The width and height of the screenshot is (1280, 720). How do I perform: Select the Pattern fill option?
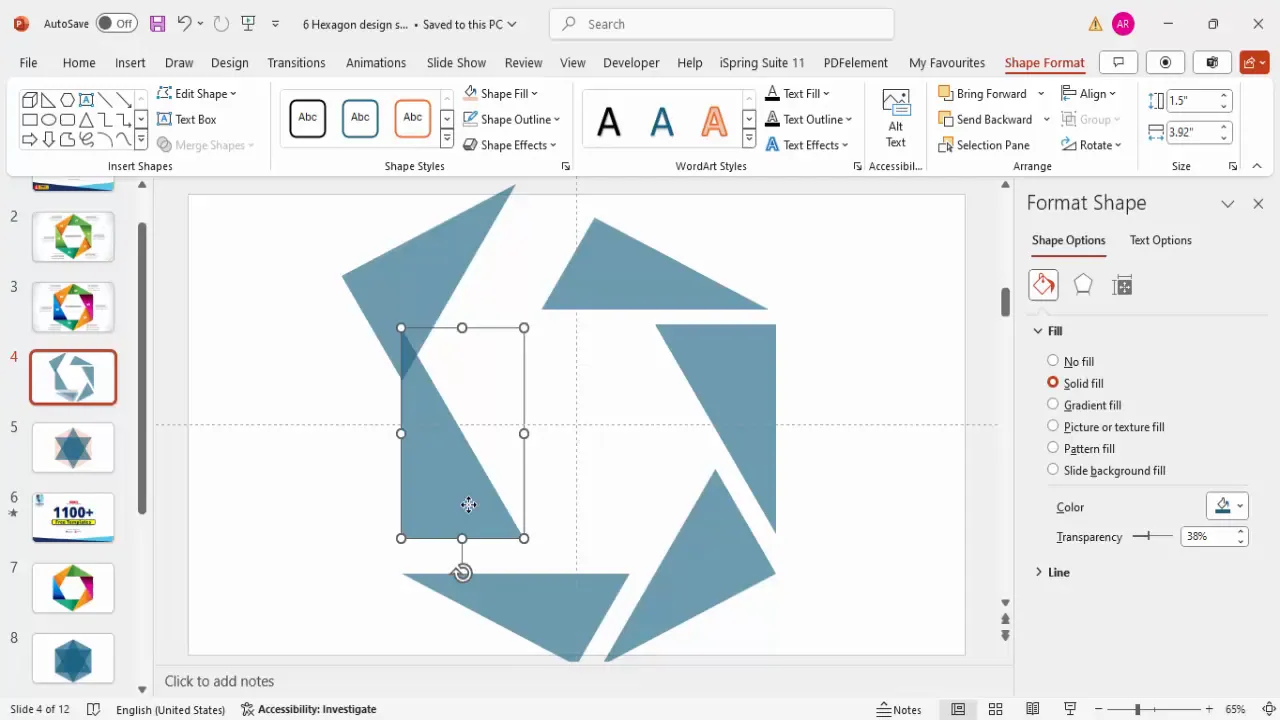[1080, 449]
